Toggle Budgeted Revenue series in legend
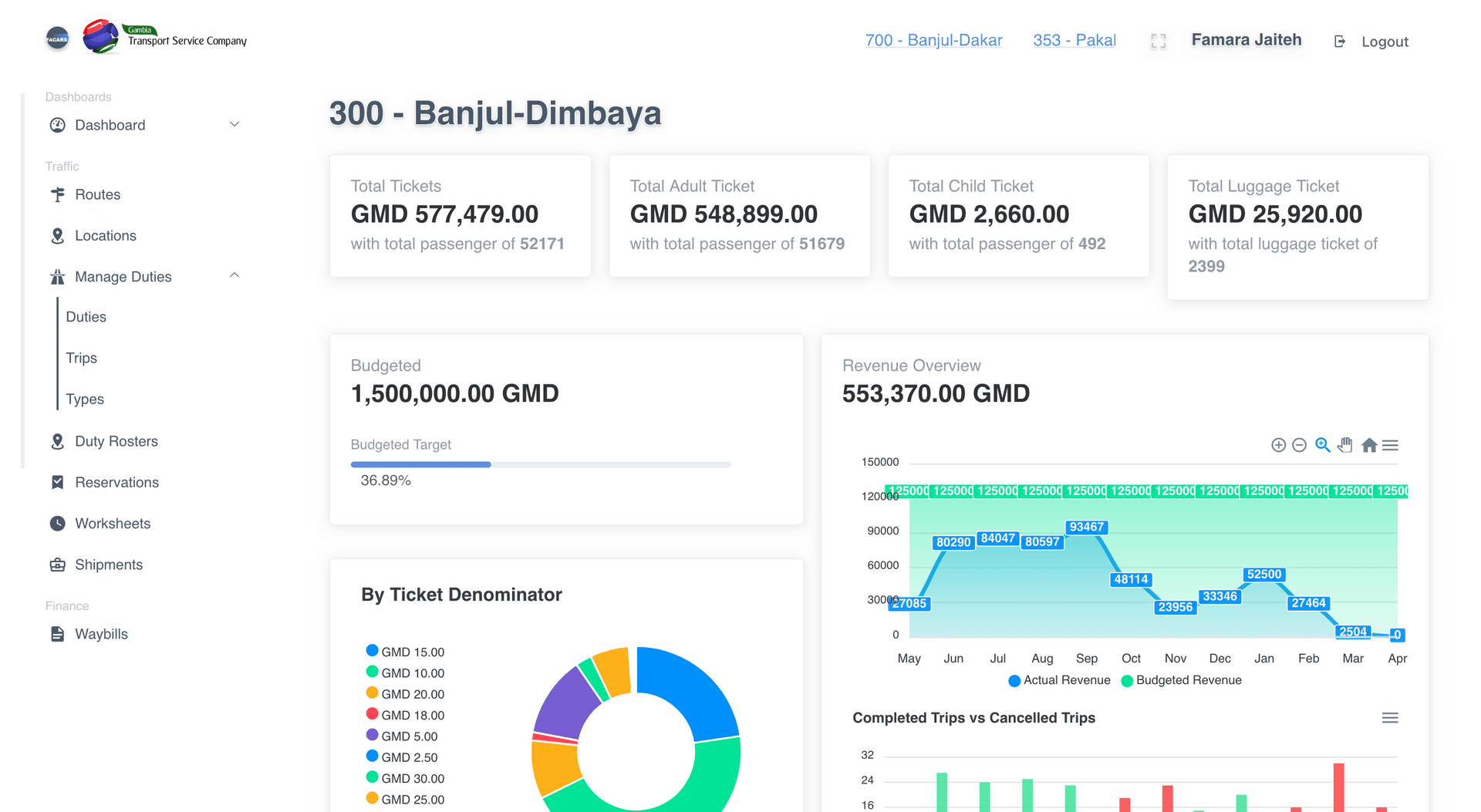Viewport: 1481px width, 812px height. tap(1181, 680)
